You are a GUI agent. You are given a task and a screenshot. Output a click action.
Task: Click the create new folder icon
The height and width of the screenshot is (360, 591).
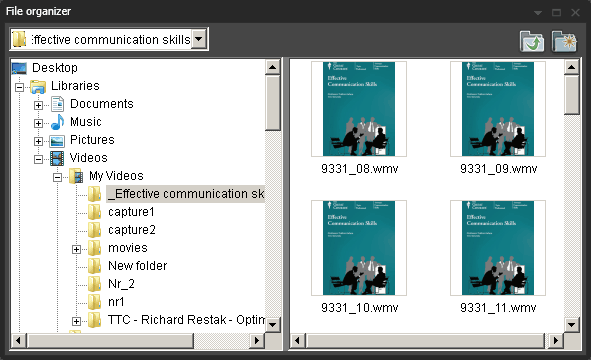564,41
